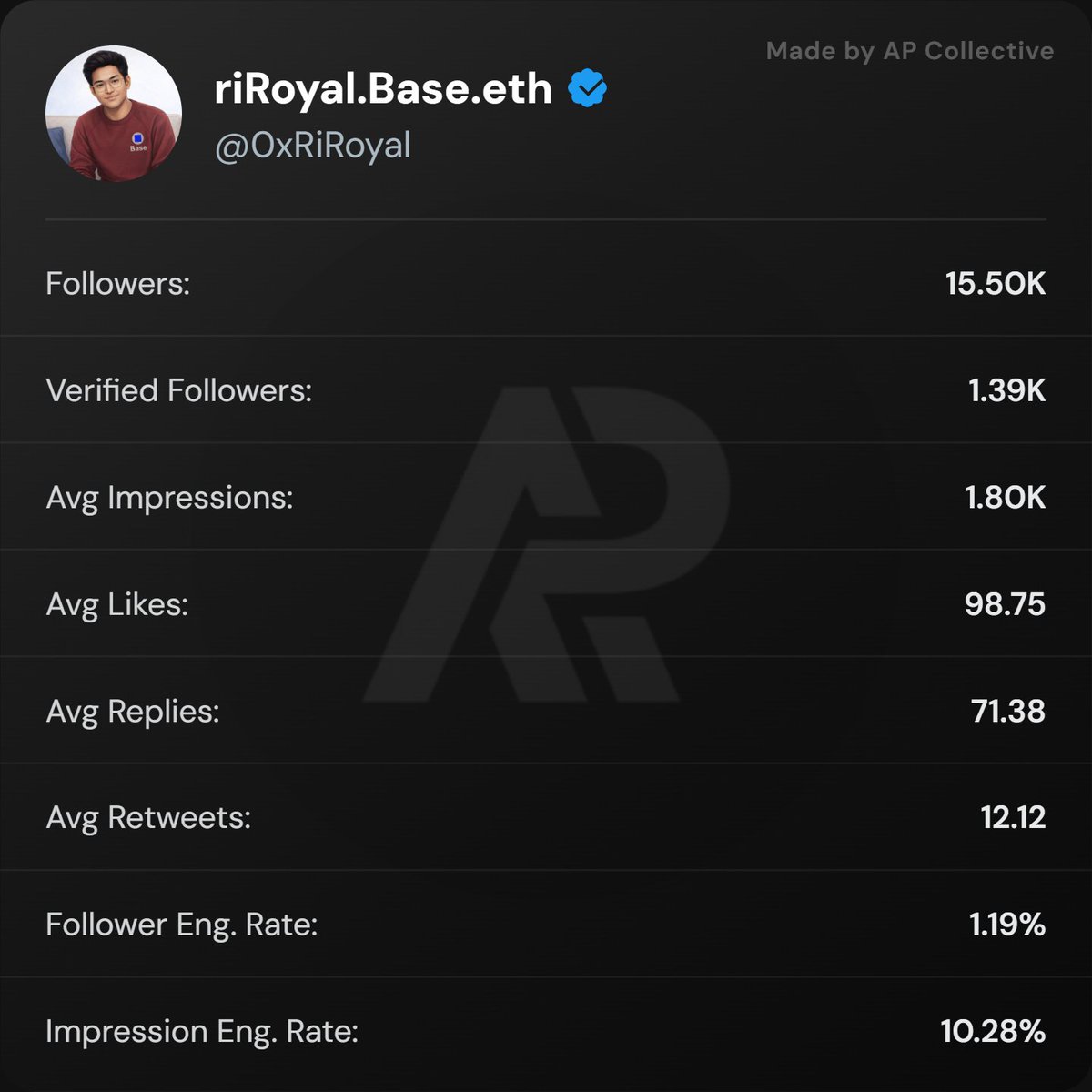Click the AP logo watermark
1092x1092 pixels.
coord(546,546)
